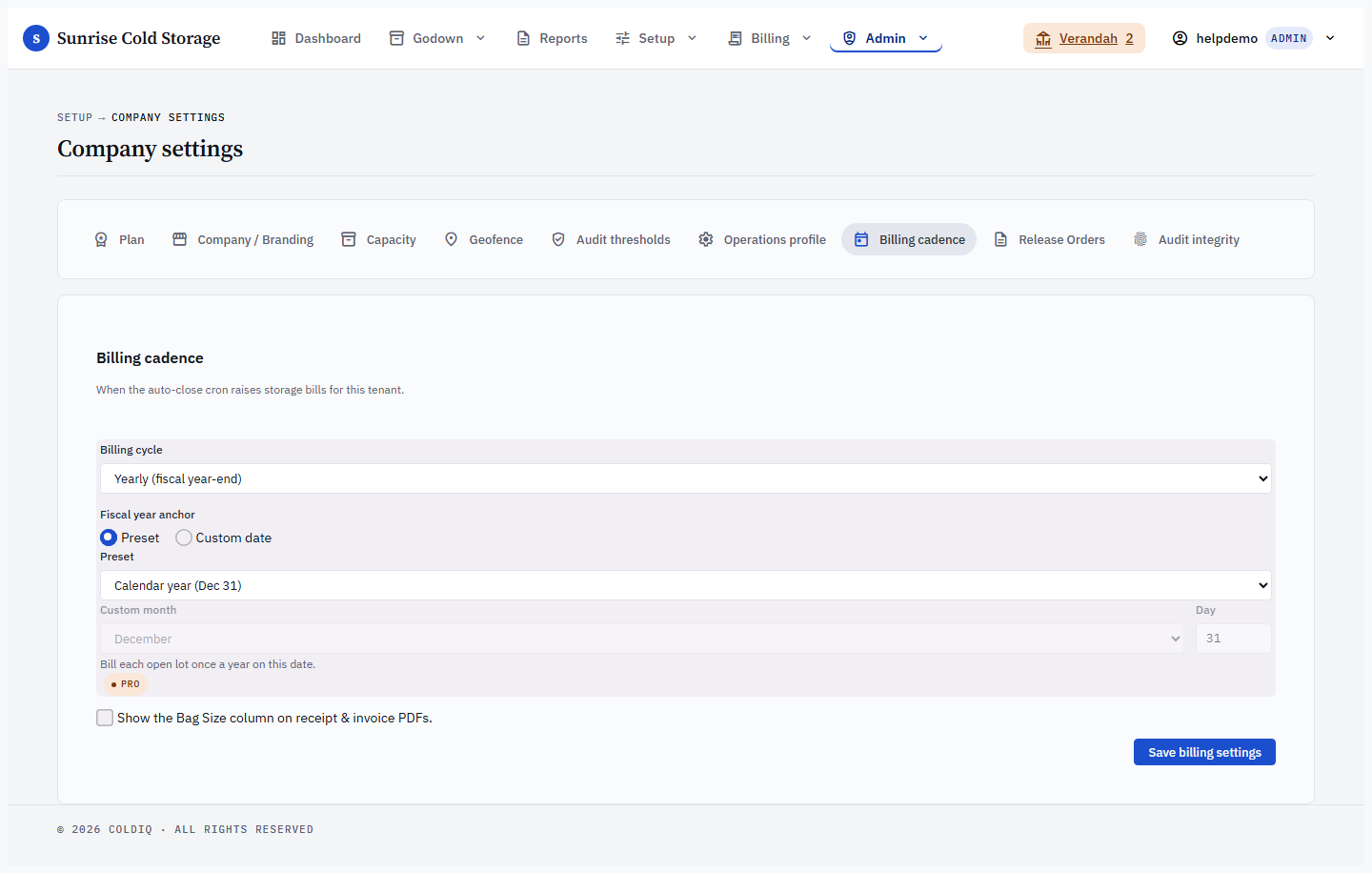
Task: Click the COMPANY SETTINGS breadcrumb text
Action: 168,117
